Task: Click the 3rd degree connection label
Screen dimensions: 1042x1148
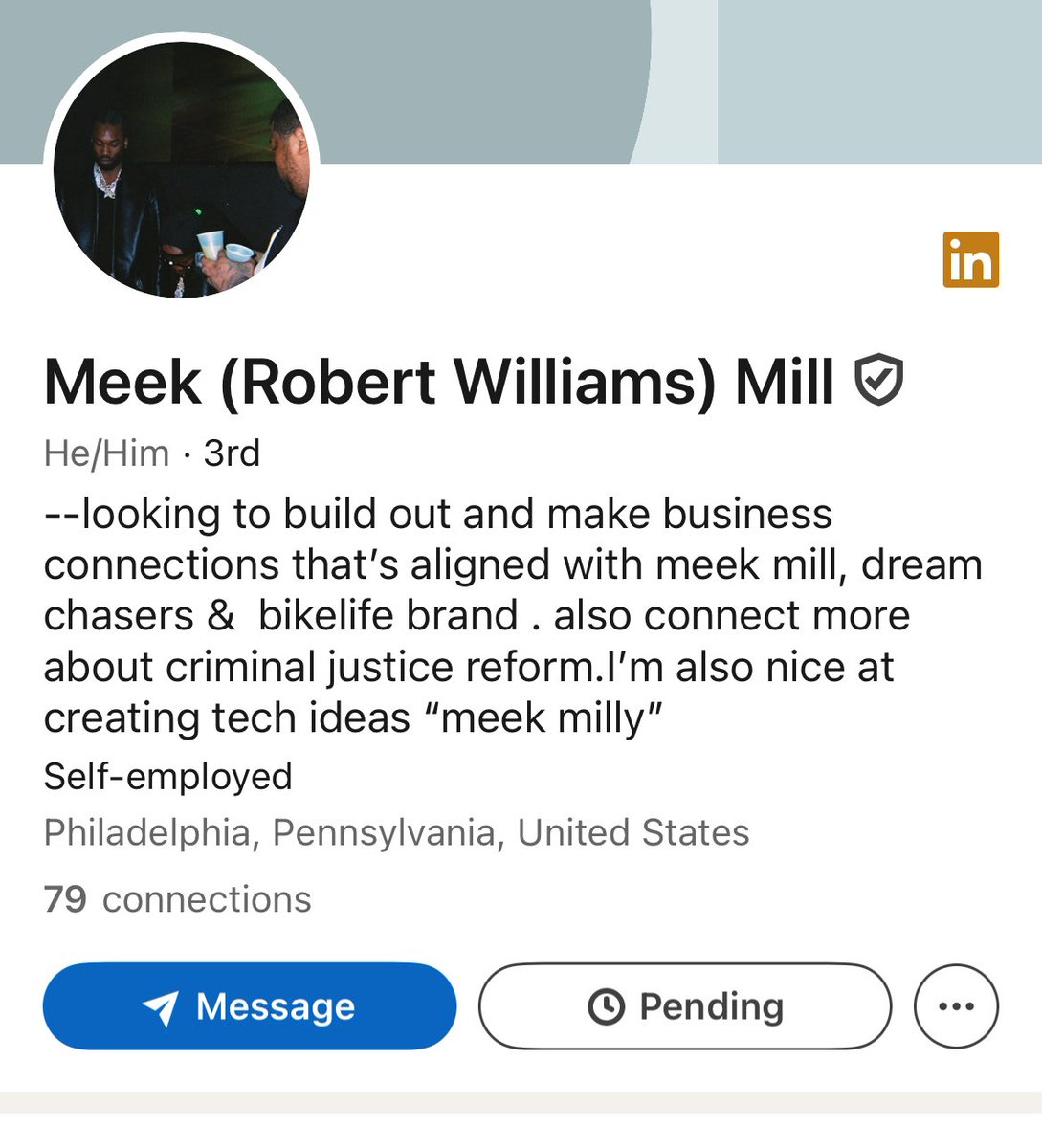Action: pos(232,453)
